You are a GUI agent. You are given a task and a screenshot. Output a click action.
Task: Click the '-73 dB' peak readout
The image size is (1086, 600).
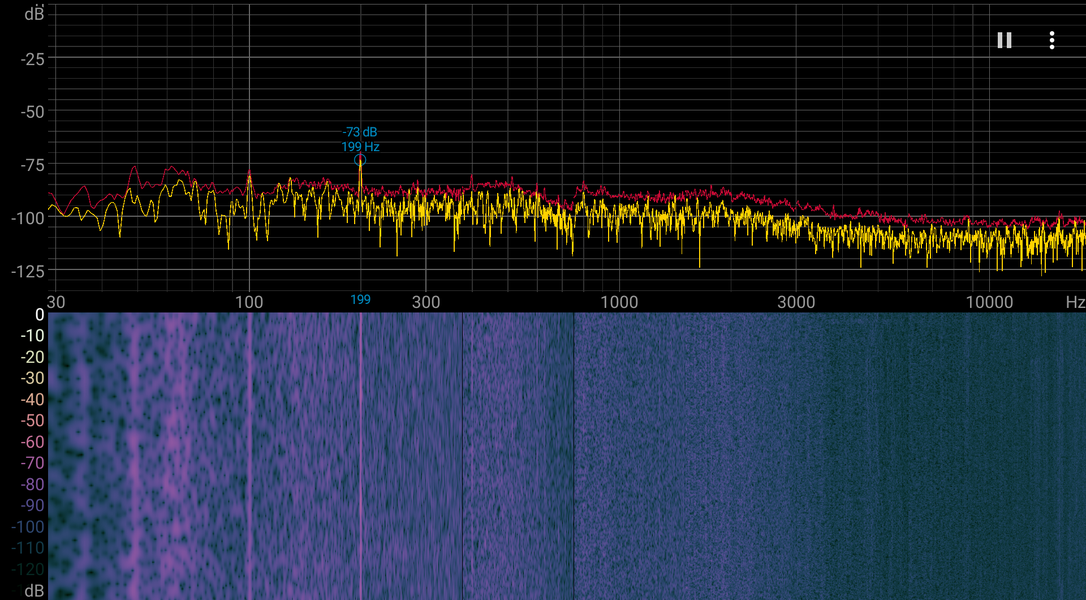click(360, 132)
